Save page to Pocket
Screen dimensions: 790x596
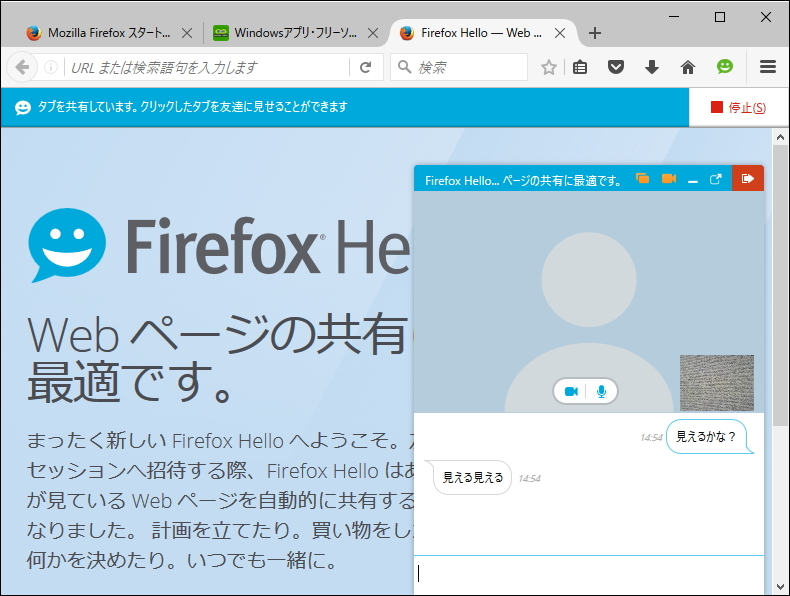tap(616, 67)
